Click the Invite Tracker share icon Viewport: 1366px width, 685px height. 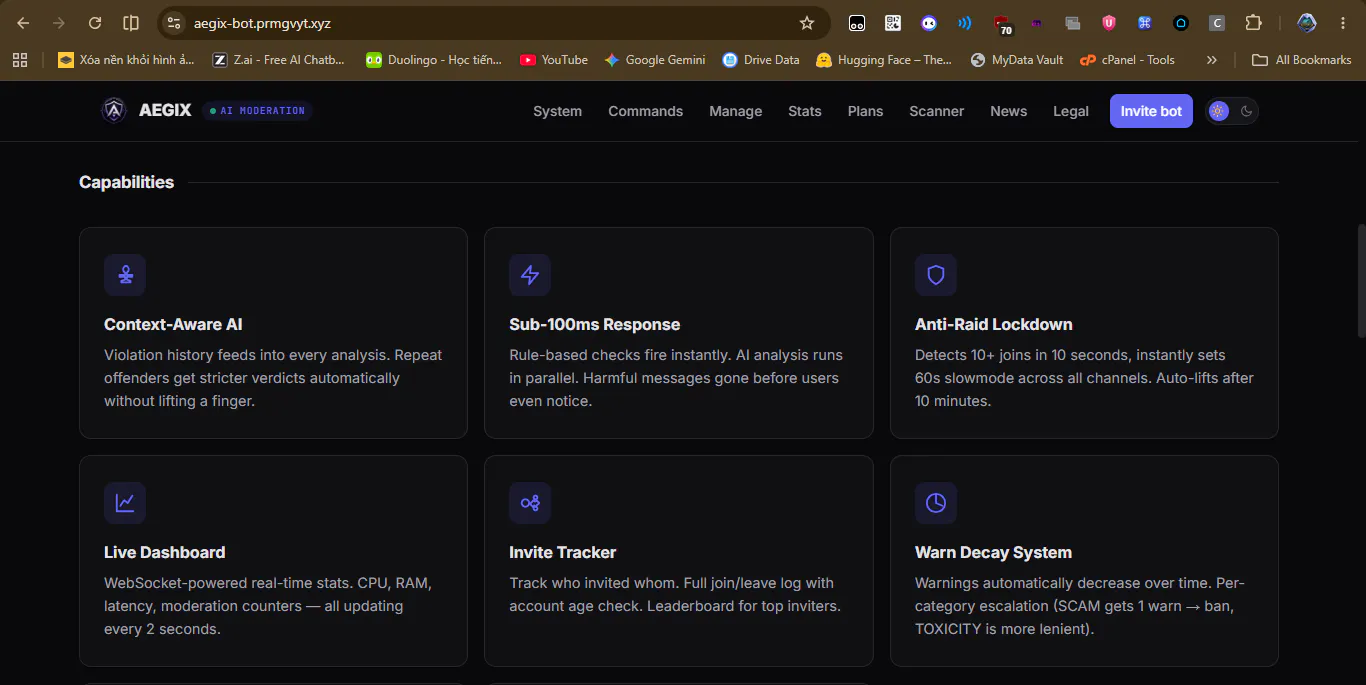point(530,503)
